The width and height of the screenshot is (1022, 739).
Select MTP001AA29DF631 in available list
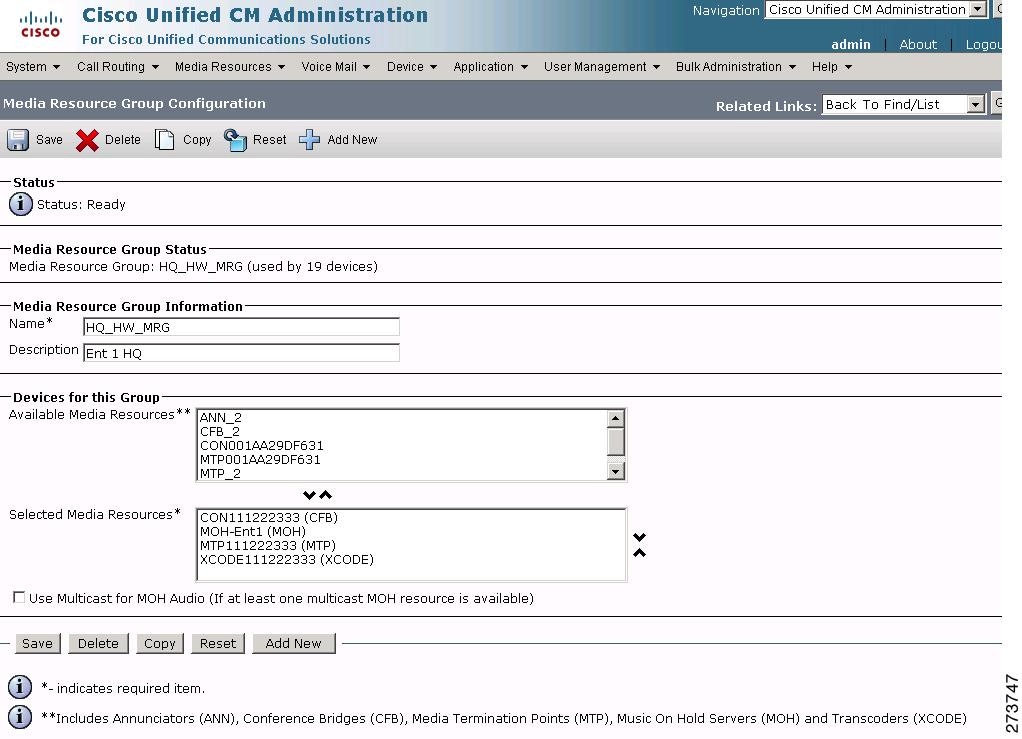click(x=260, y=459)
